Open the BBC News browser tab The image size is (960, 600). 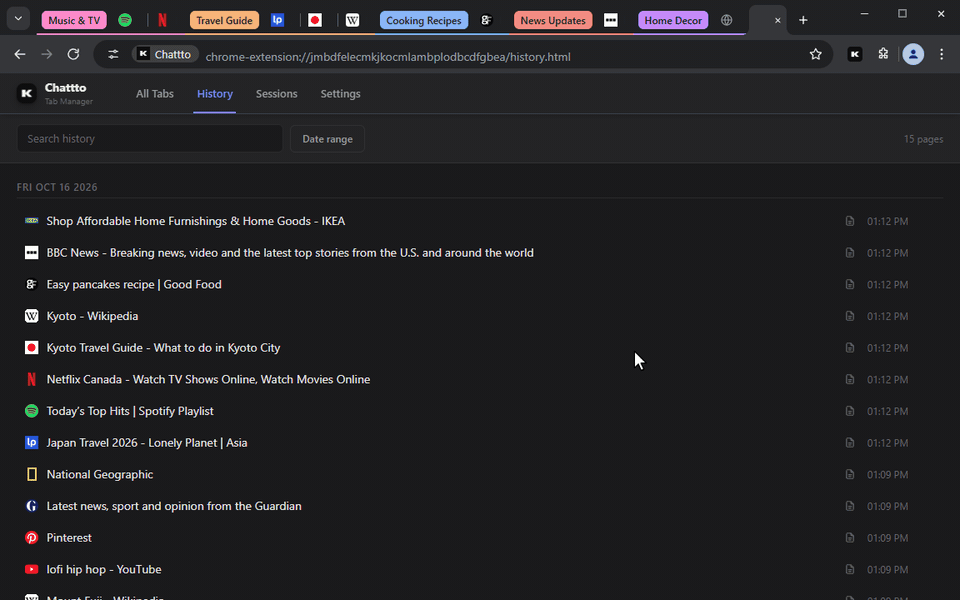[x=610, y=20]
